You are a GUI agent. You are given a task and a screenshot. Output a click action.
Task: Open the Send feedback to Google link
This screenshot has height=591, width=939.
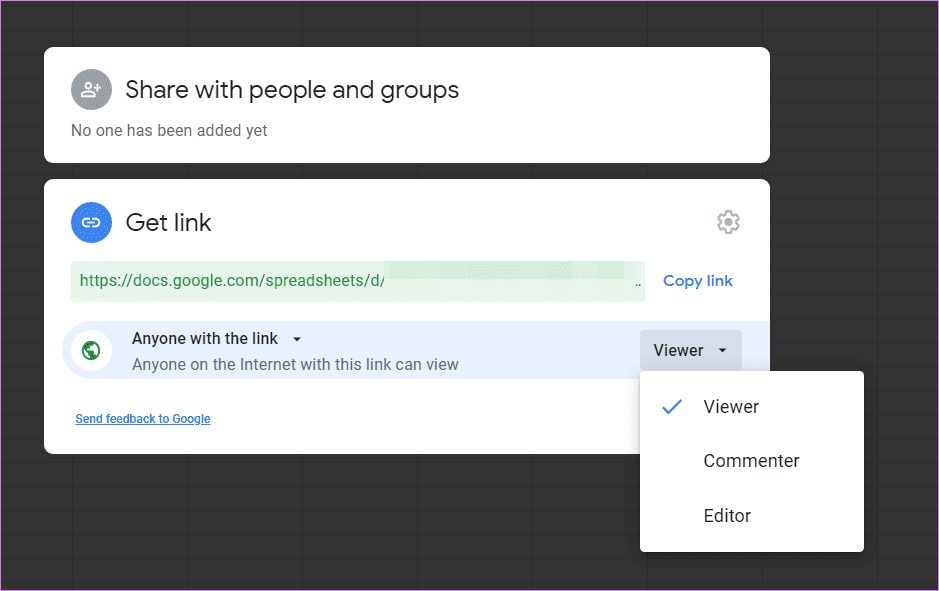tap(143, 419)
